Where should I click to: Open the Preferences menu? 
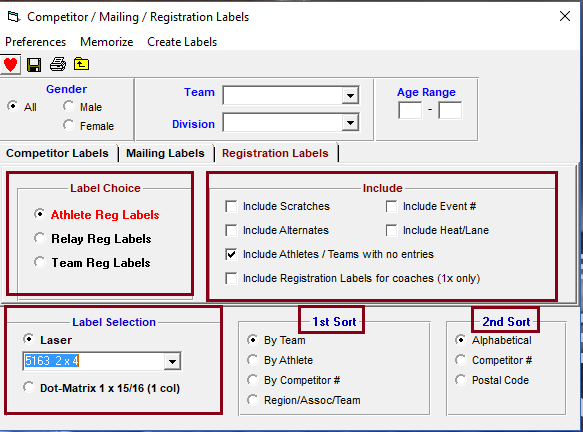pyautogui.click(x=36, y=42)
